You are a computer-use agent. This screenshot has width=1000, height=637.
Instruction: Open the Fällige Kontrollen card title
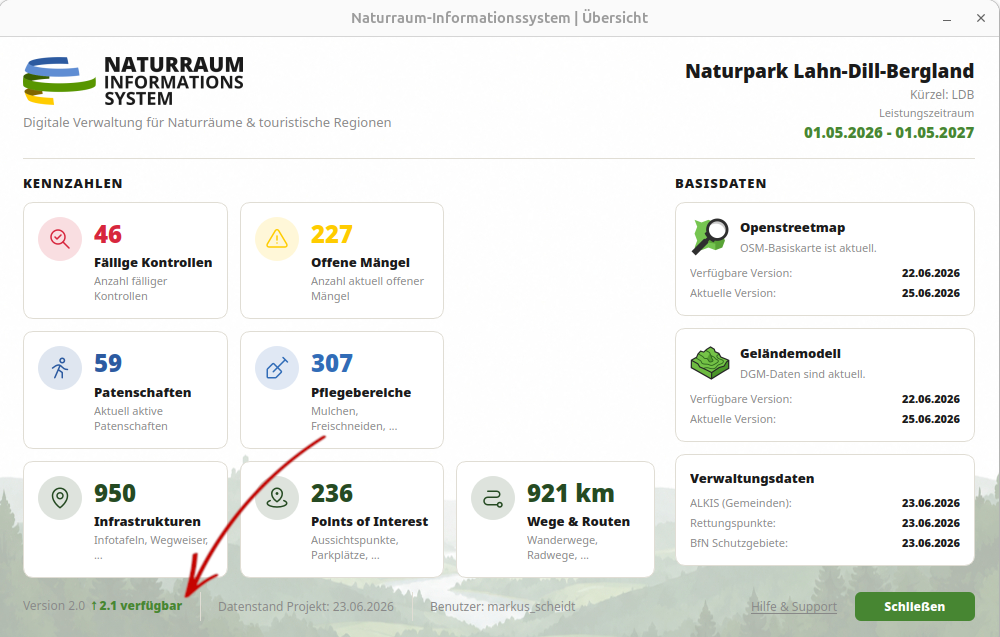coord(153,263)
